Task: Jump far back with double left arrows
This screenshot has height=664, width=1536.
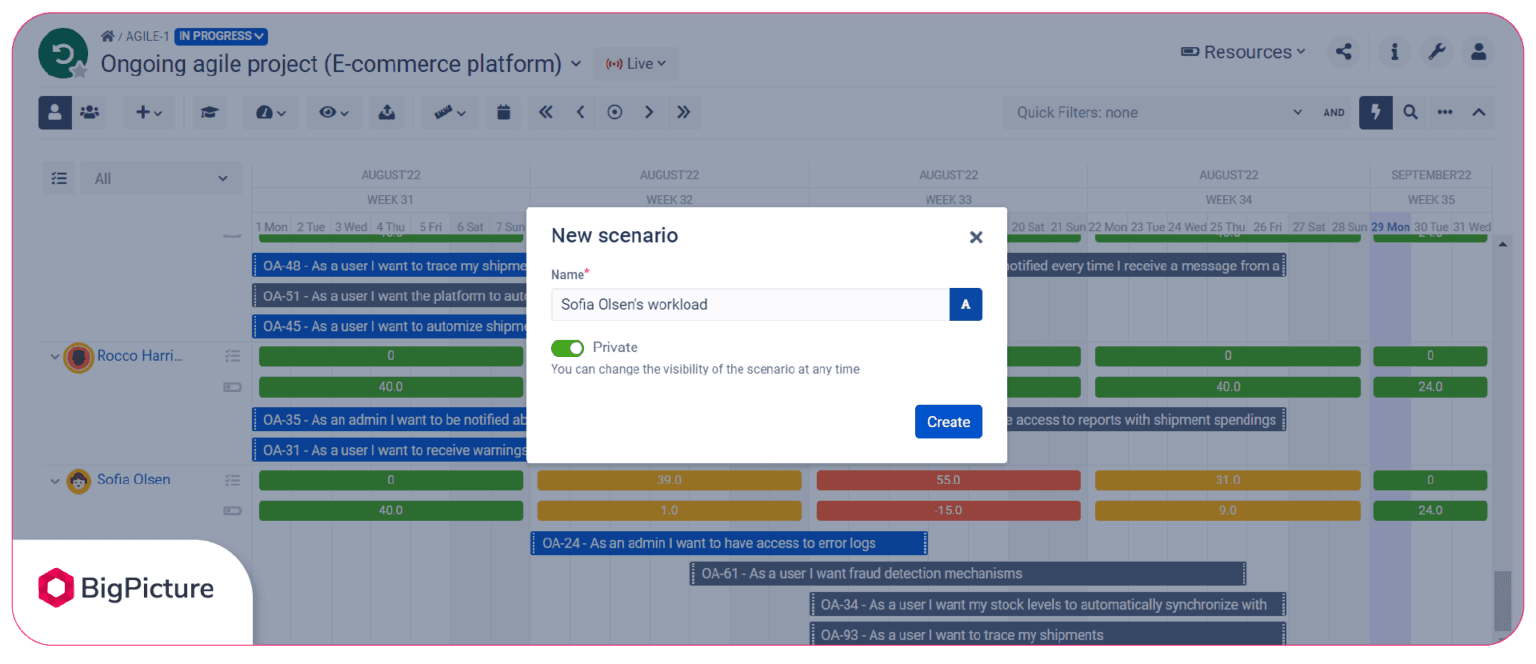Action: (x=545, y=112)
